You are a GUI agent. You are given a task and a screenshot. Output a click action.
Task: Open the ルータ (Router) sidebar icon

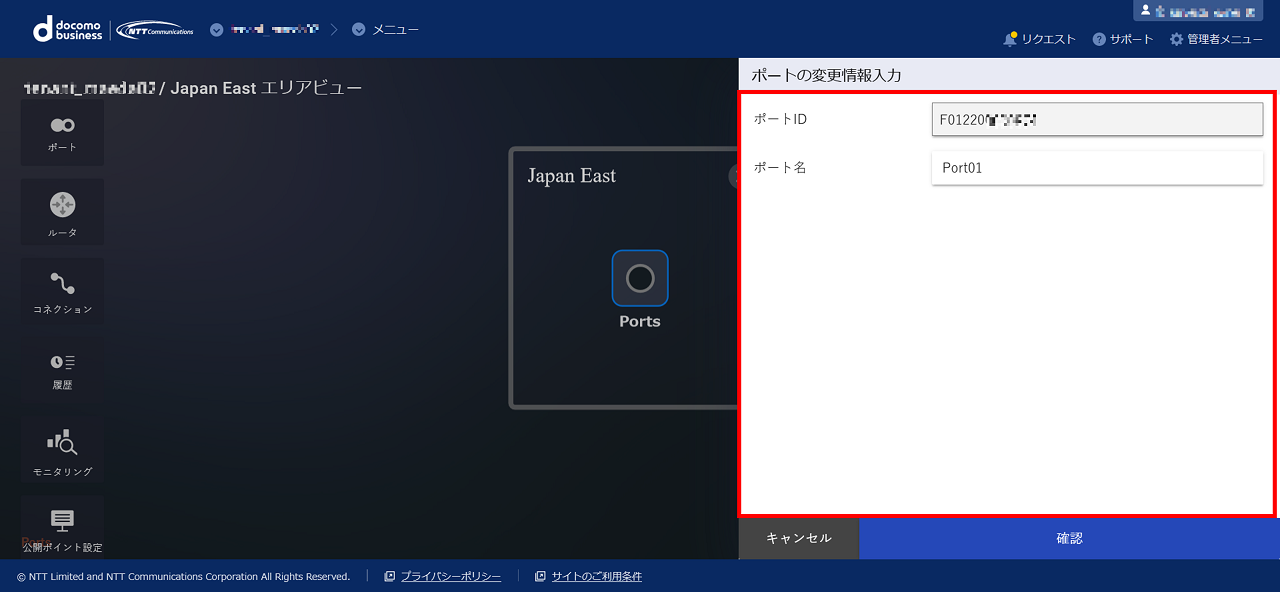62,212
